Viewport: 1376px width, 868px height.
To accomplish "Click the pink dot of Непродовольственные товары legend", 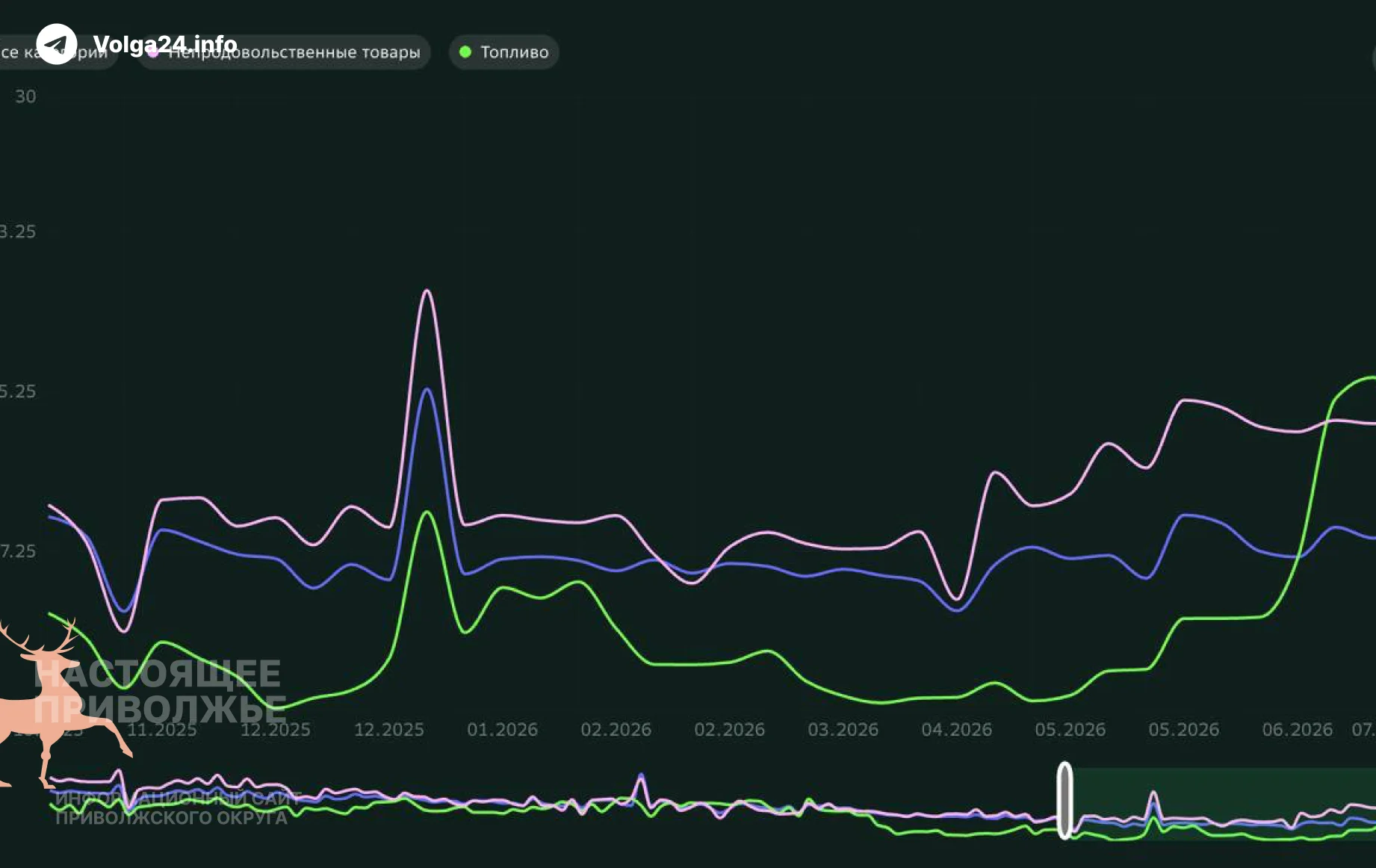I will click(153, 52).
